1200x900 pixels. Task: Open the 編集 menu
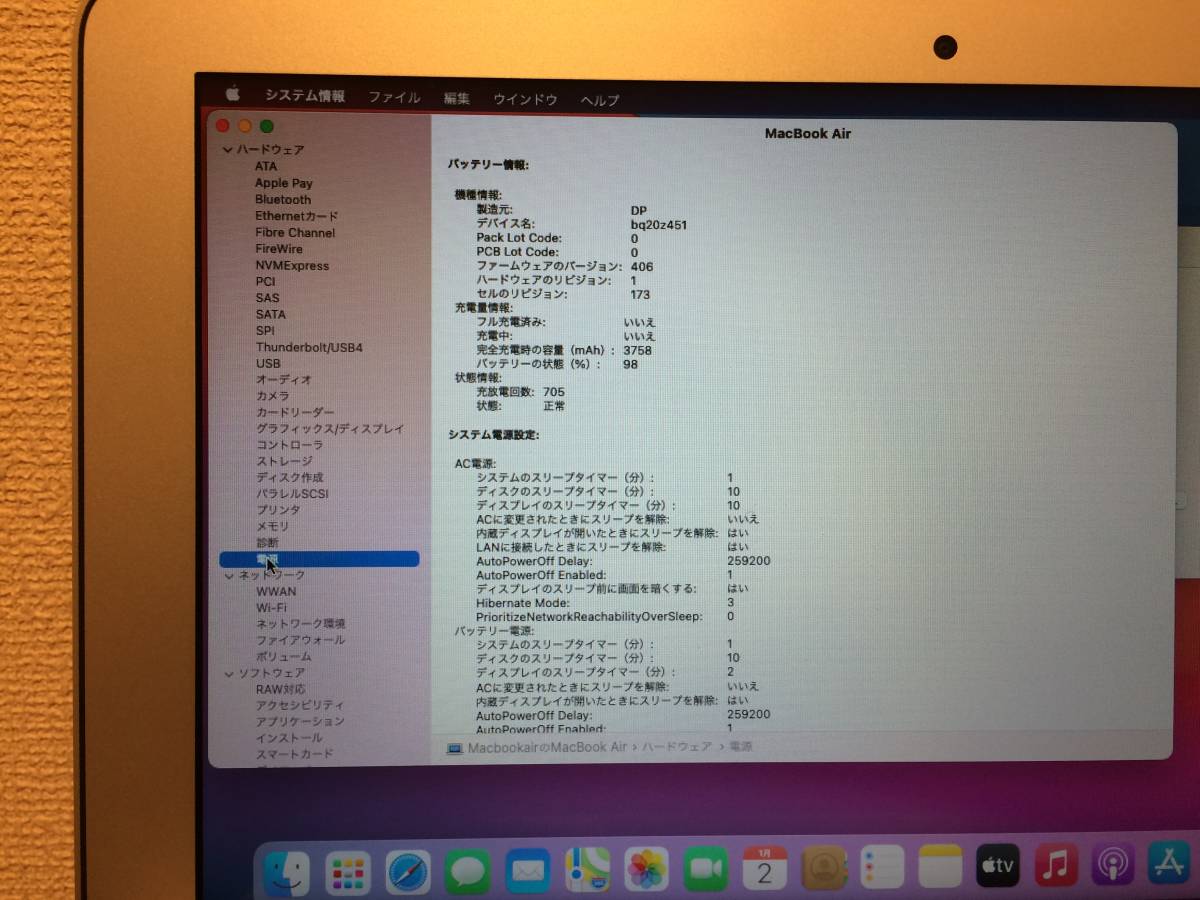(x=457, y=98)
